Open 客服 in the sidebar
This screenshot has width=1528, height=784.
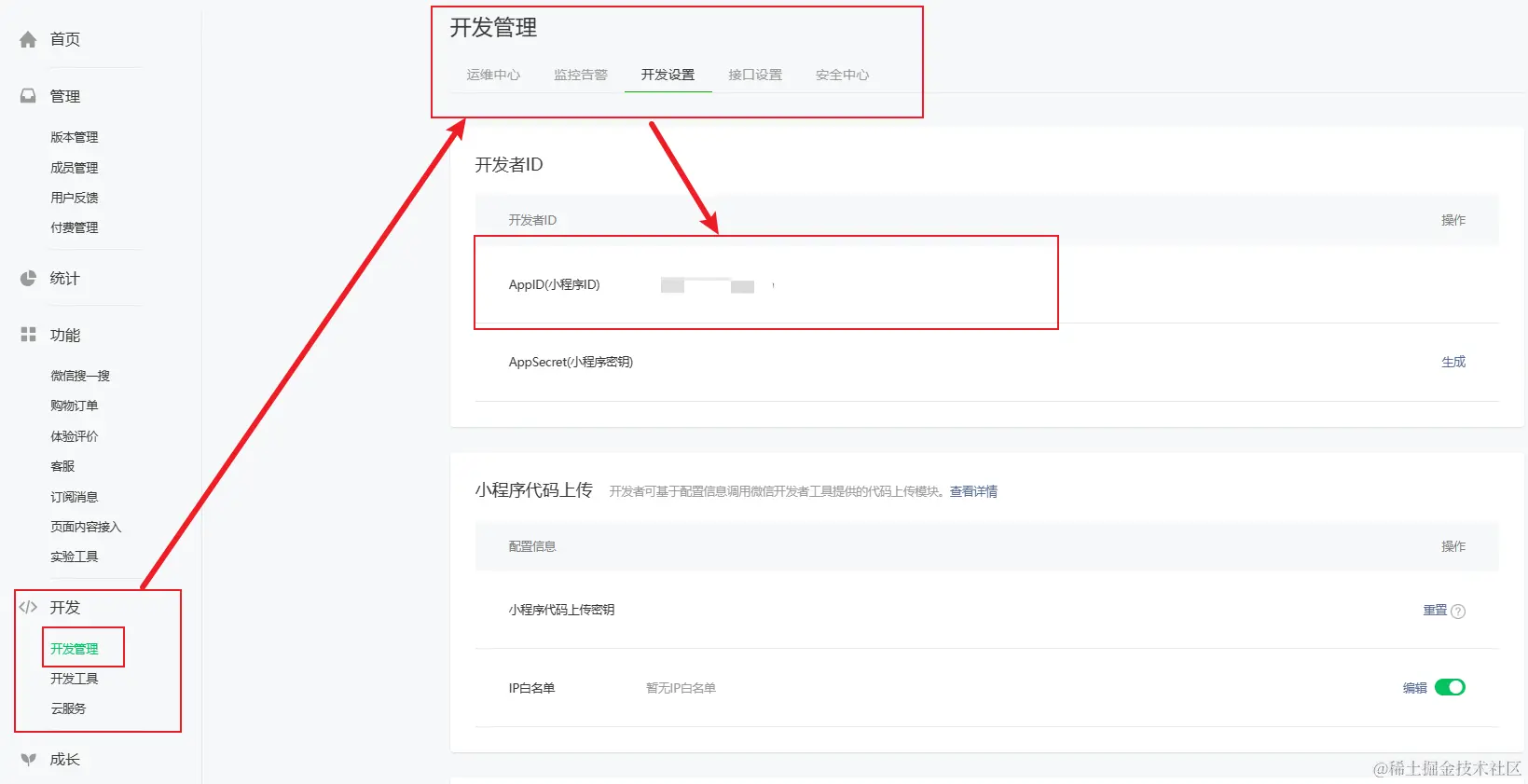(62, 466)
